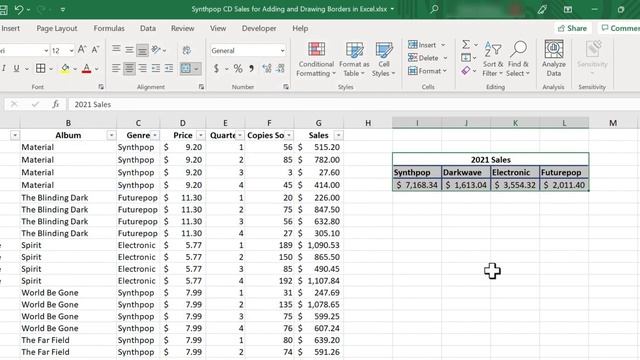Open the Genre column filter dropdown

[x=155, y=135]
